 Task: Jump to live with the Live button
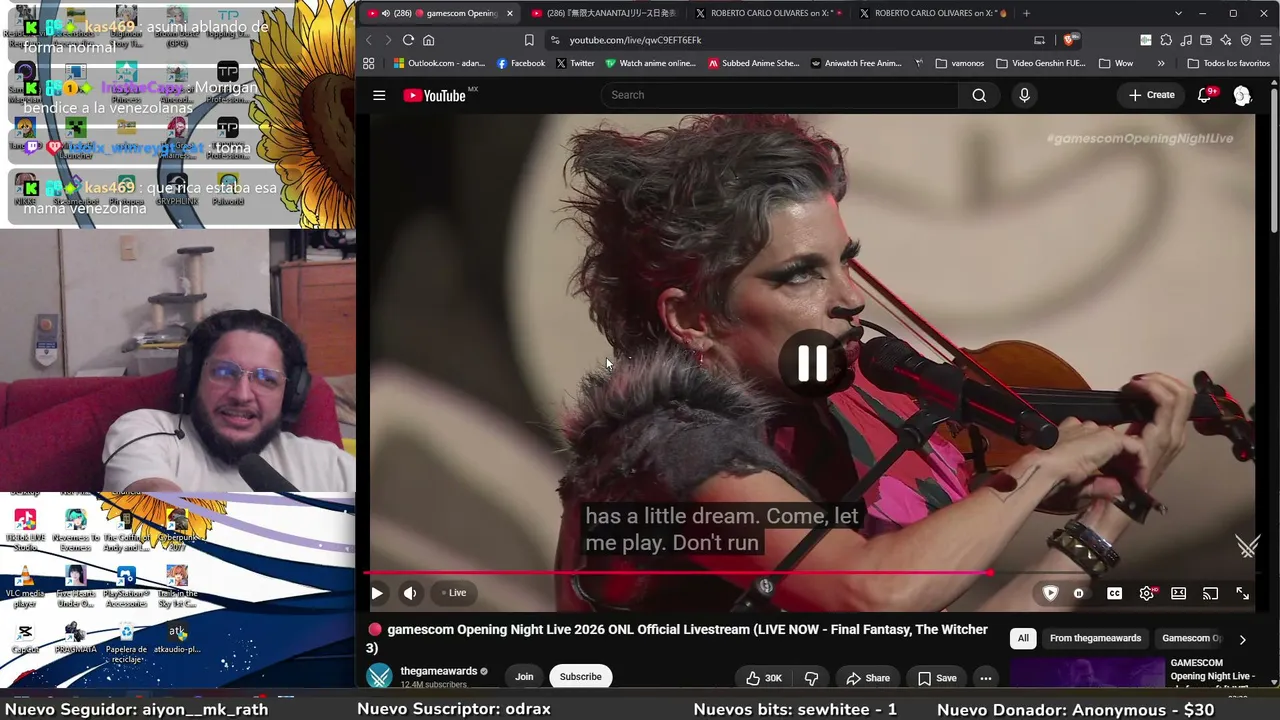click(454, 593)
